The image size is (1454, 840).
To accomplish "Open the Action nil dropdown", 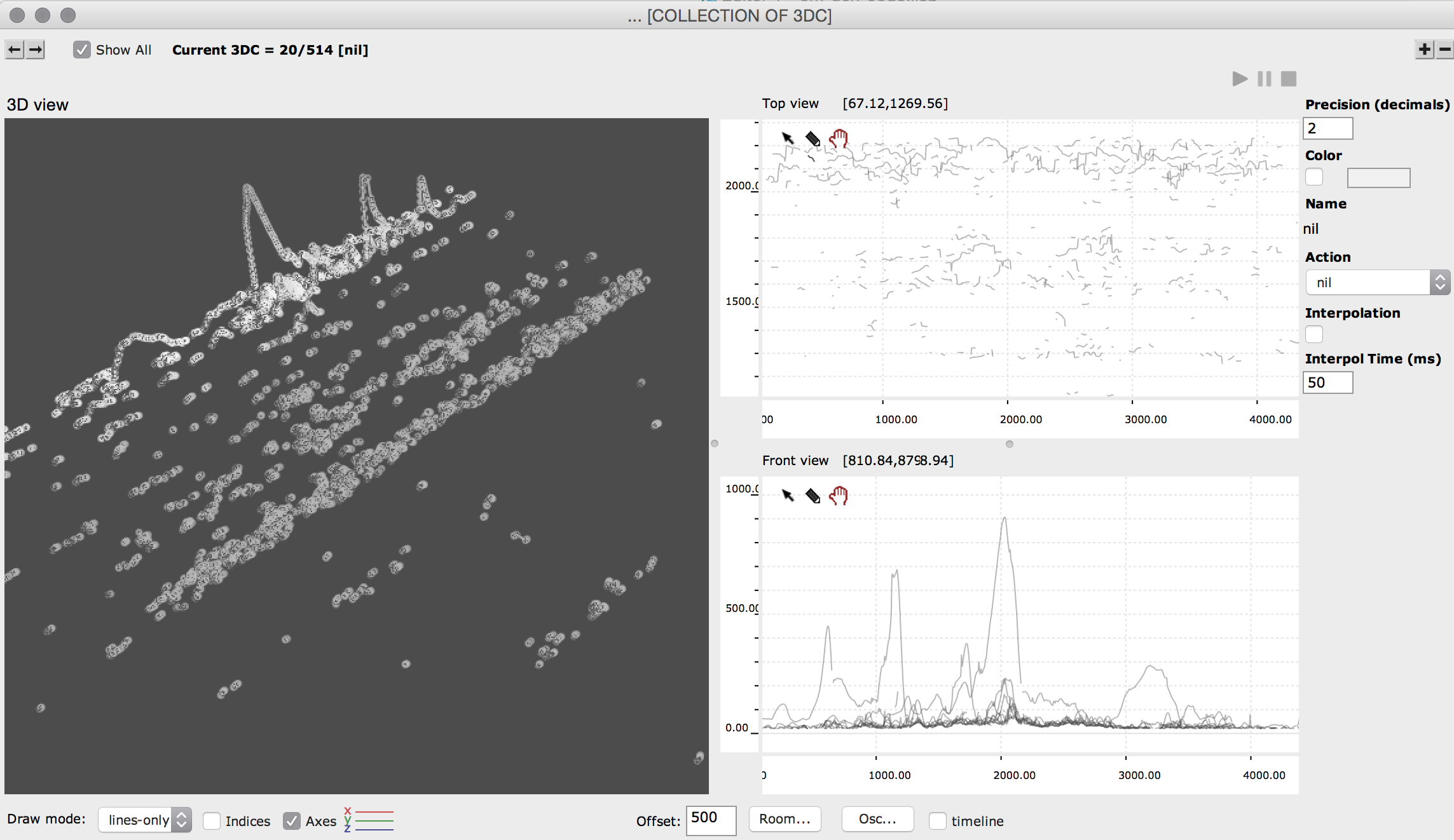I will 1377,282.
